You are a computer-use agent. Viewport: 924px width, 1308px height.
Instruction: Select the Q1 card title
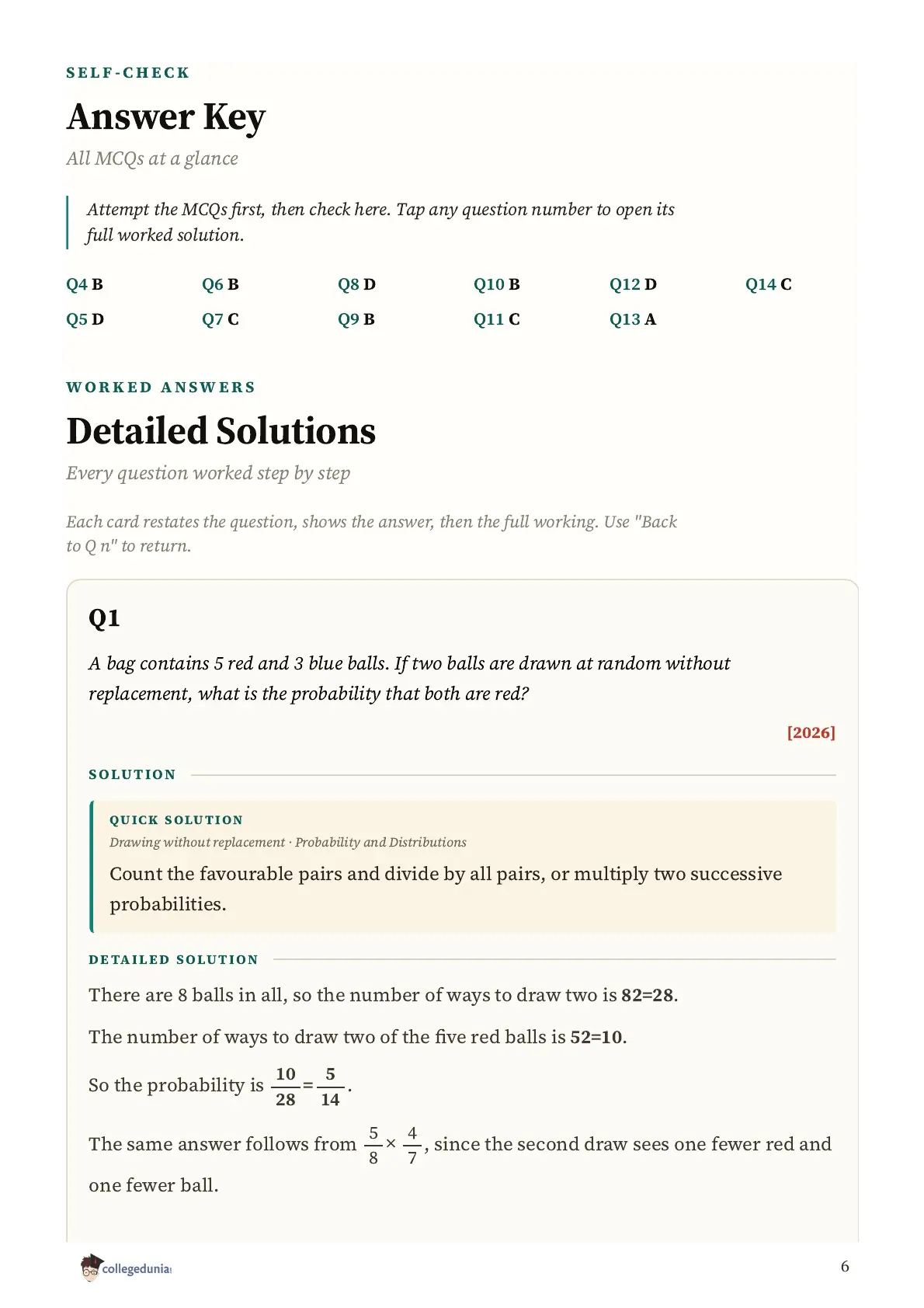pyautogui.click(x=104, y=618)
